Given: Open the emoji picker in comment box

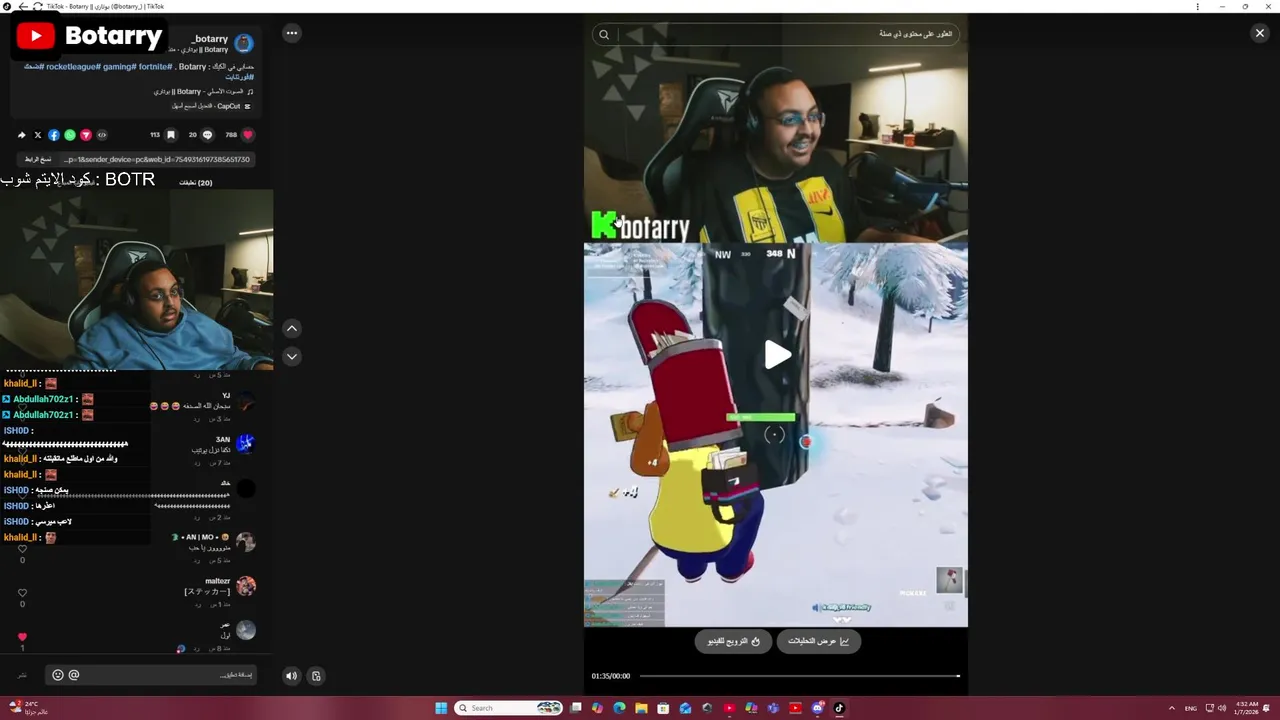Looking at the screenshot, I should pyautogui.click(x=57, y=675).
